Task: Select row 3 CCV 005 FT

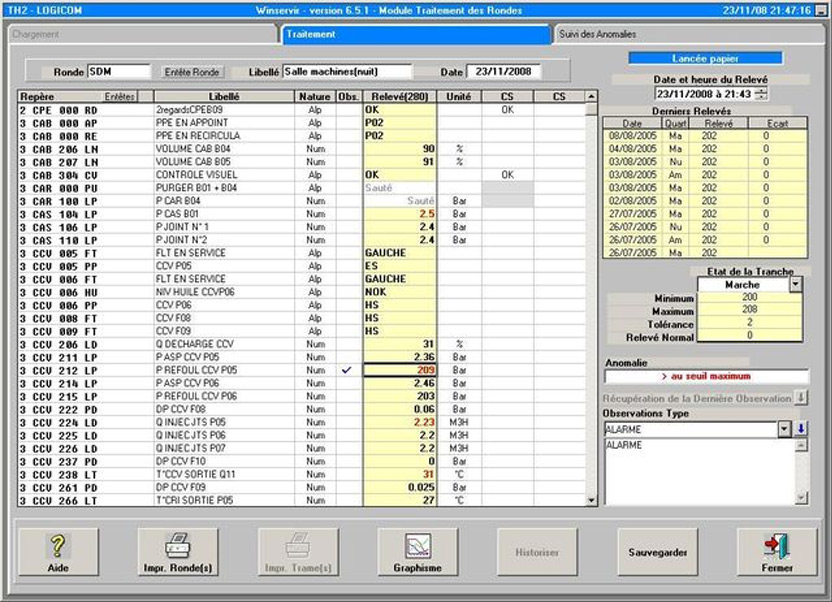Action: (x=301, y=253)
